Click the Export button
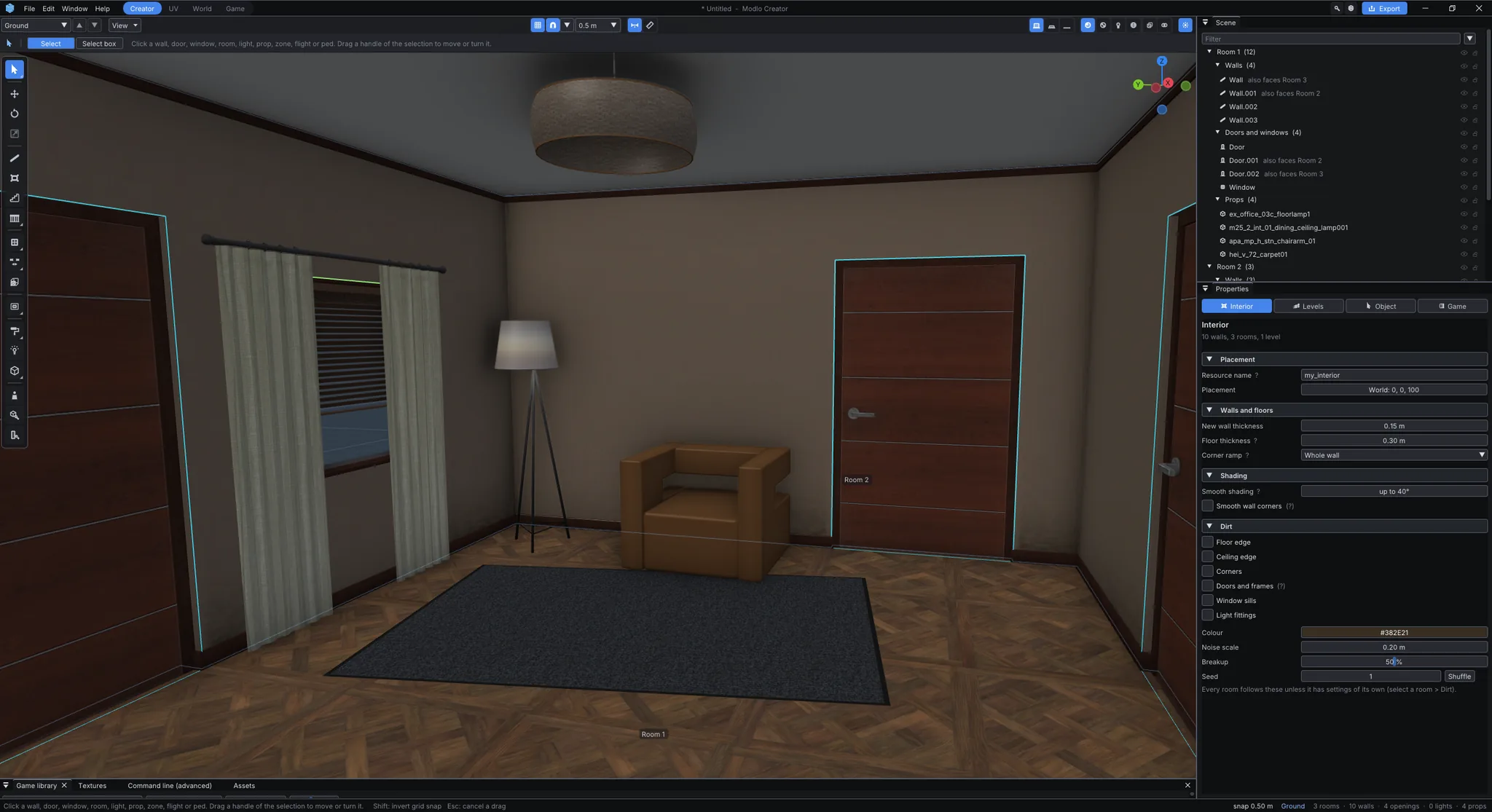Image resolution: width=1492 pixels, height=812 pixels. [x=1384, y=9]
